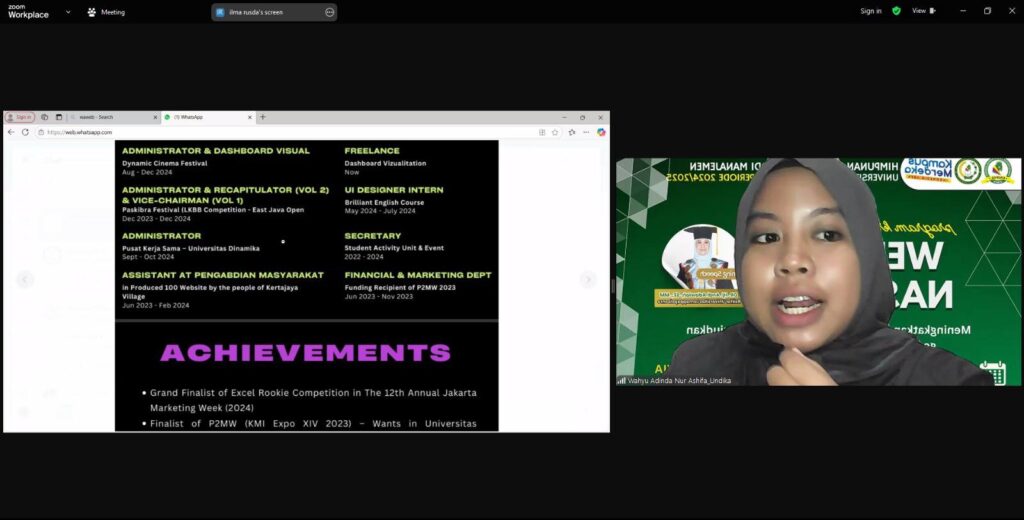Screen dimensions: 1024x520
Task: Click the browser profile Sign in button
Action: 20,117
